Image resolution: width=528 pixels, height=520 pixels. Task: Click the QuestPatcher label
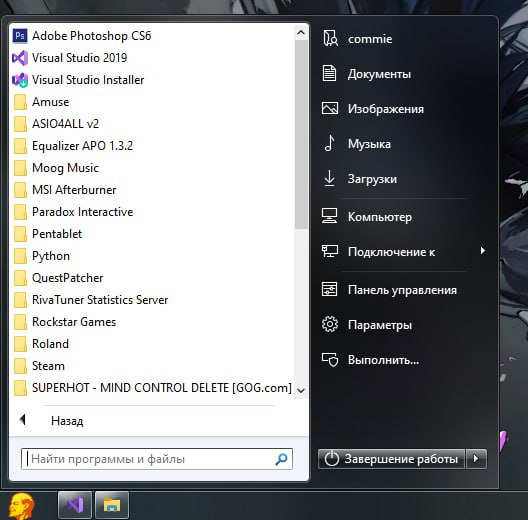point(67,278)
